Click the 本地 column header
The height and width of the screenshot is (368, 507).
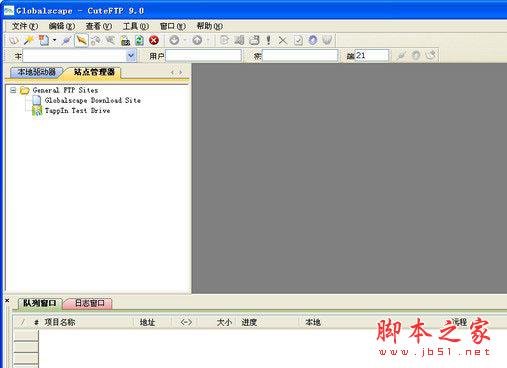313,322
